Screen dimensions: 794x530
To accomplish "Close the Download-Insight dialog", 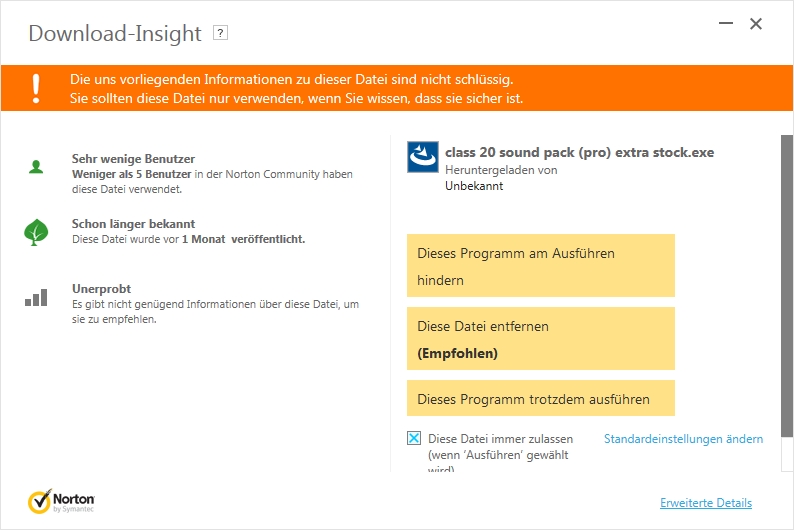I will tap(756, 23).
